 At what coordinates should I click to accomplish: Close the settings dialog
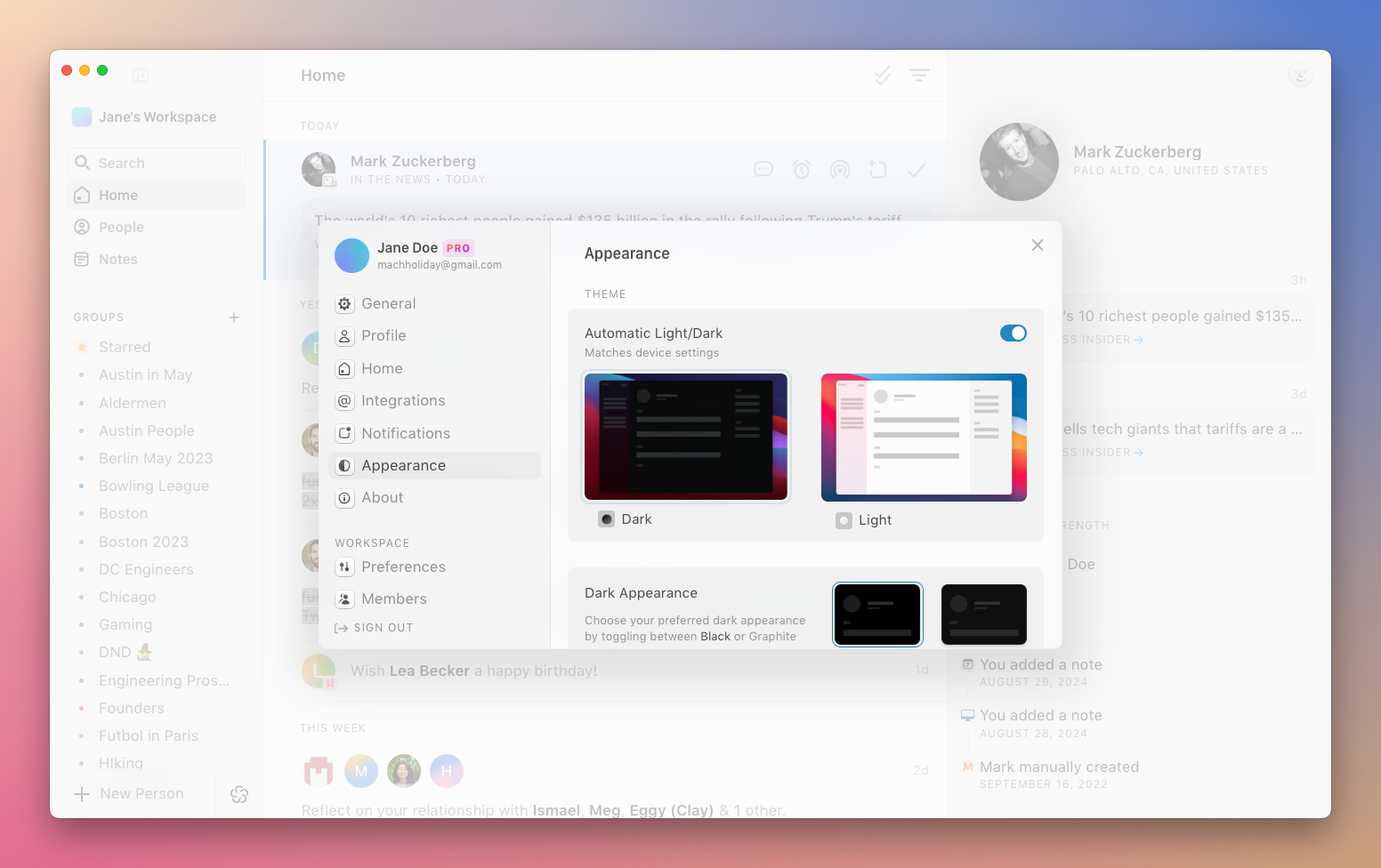coord(1037,245)
